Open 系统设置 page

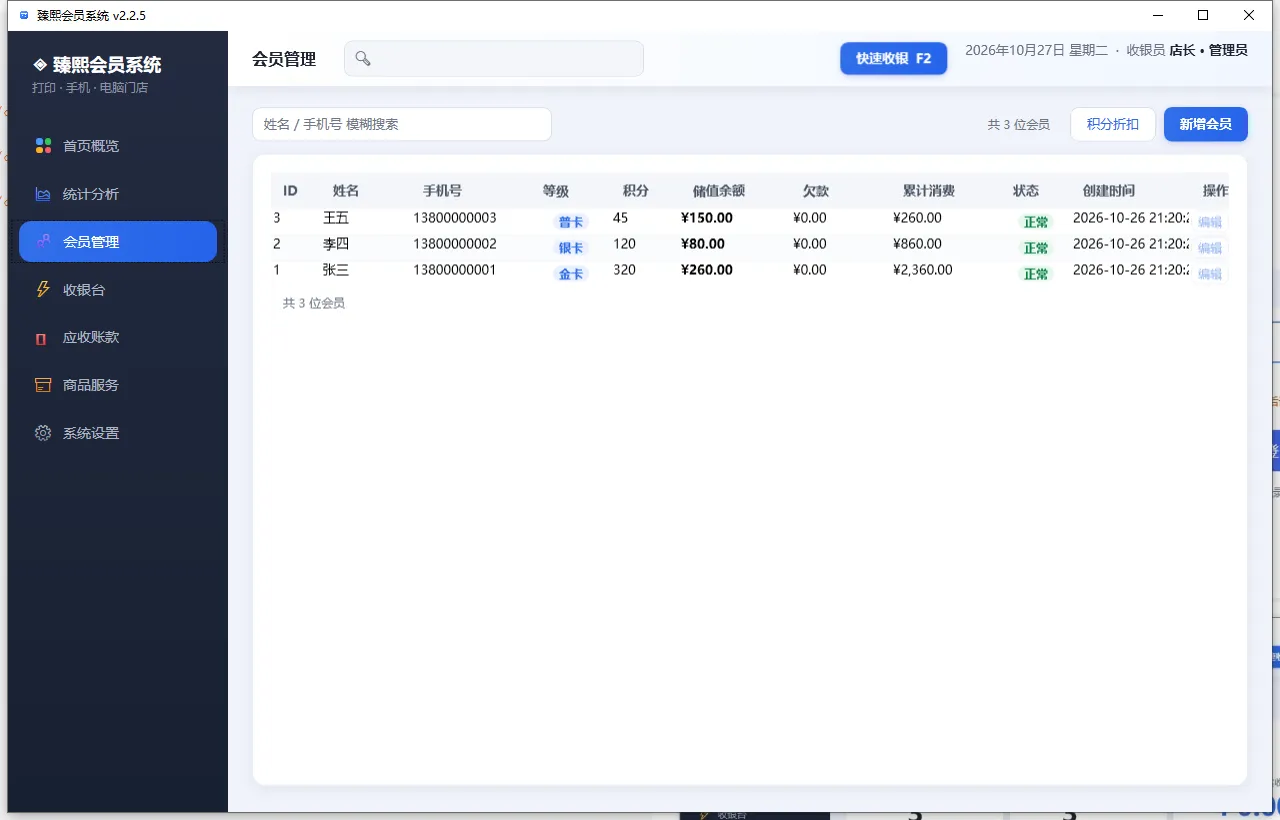(x=118, y=433)
